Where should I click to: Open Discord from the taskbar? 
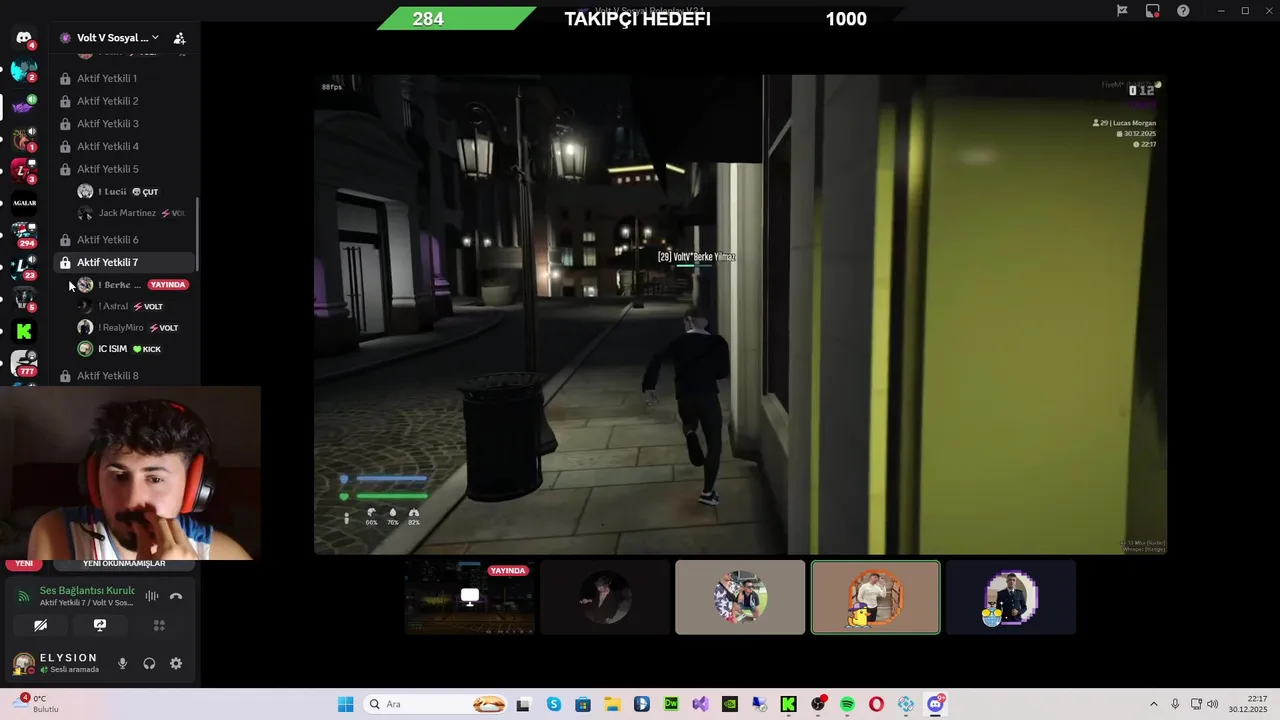(x=935, y=704)
